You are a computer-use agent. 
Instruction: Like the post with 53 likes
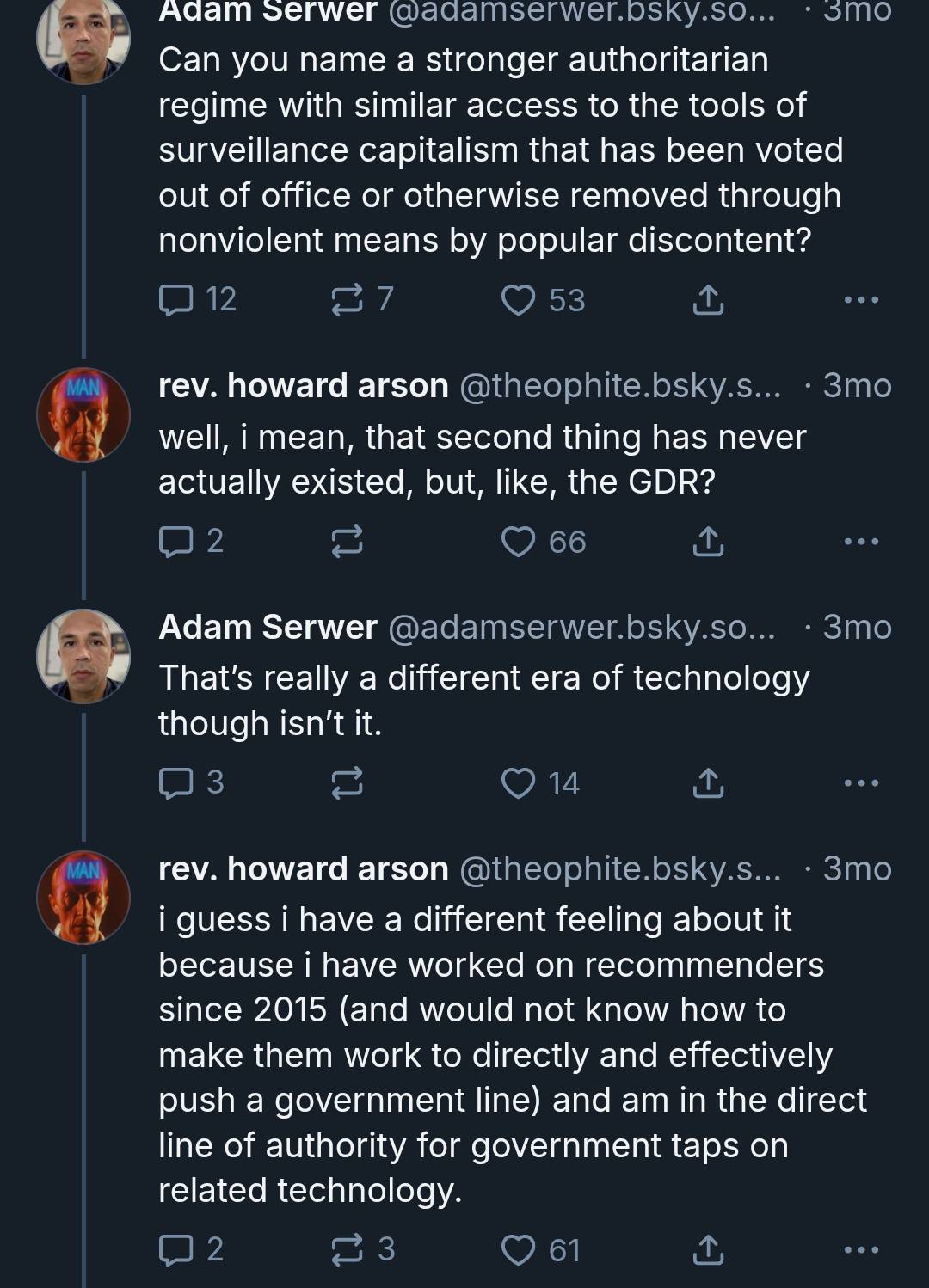click(x=519, y=300)
